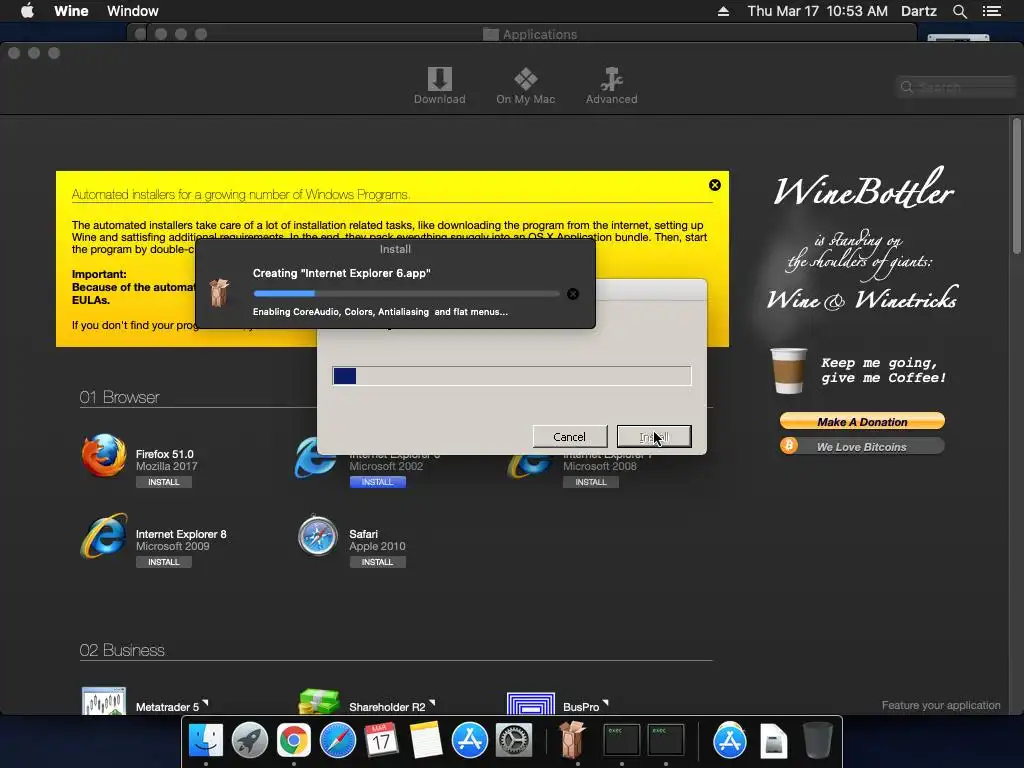Click the Dartz user name in menu bar

(x=919, y=11)
